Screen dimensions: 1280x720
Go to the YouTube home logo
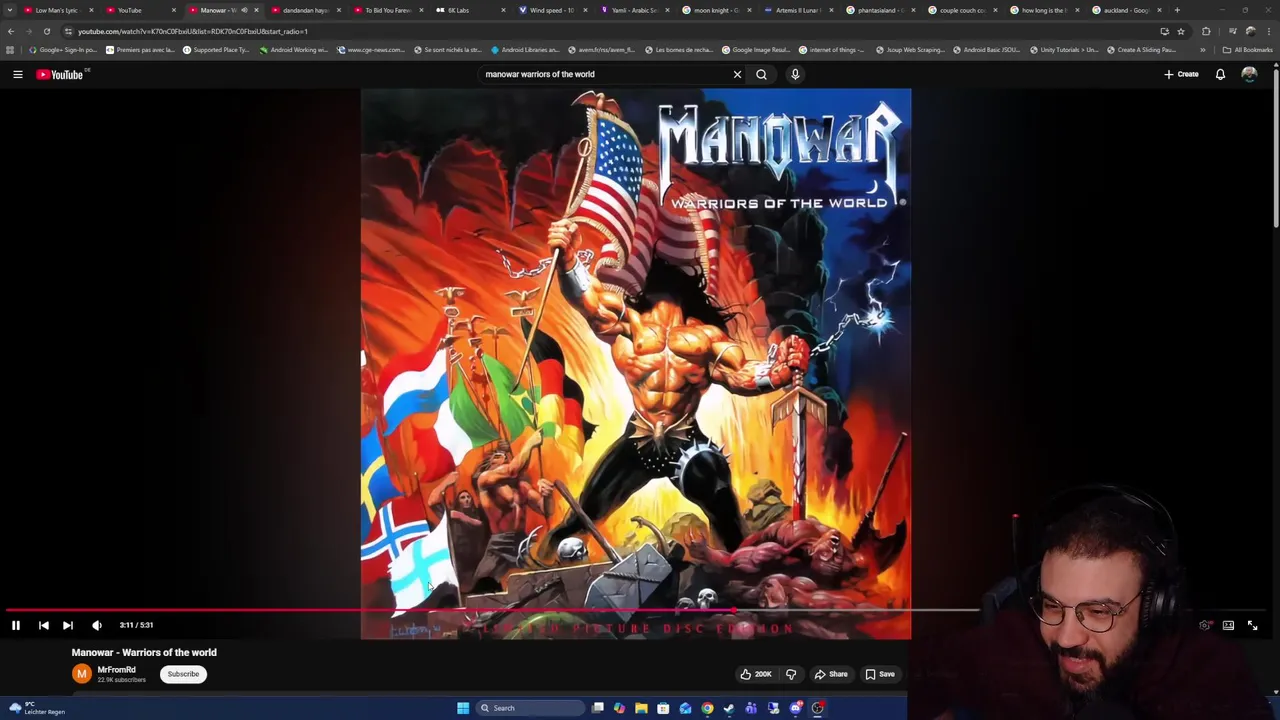[62, 74]
